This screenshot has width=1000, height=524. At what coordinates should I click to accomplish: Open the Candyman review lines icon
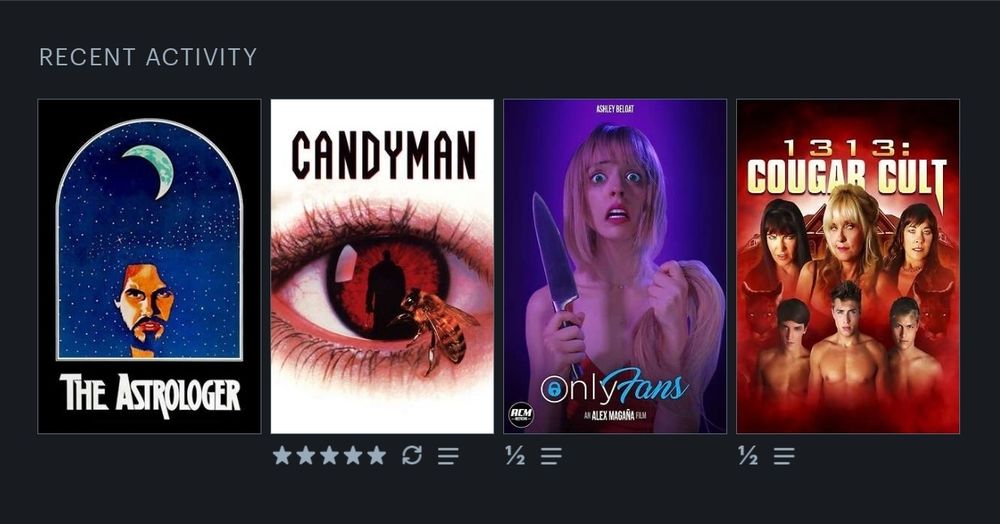(448, 456)
